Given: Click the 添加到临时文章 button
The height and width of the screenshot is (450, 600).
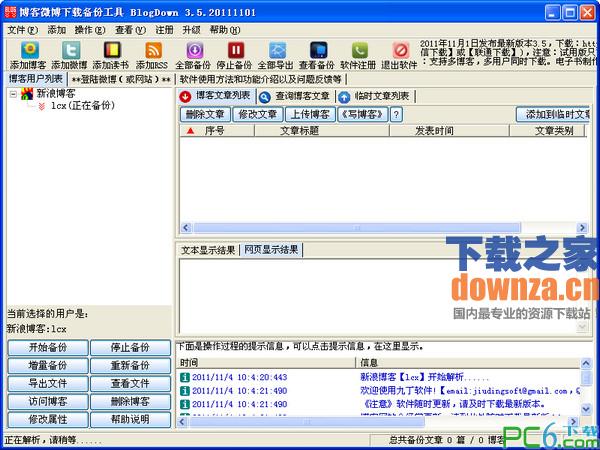Looking at the screenshot, I should 553,114.
